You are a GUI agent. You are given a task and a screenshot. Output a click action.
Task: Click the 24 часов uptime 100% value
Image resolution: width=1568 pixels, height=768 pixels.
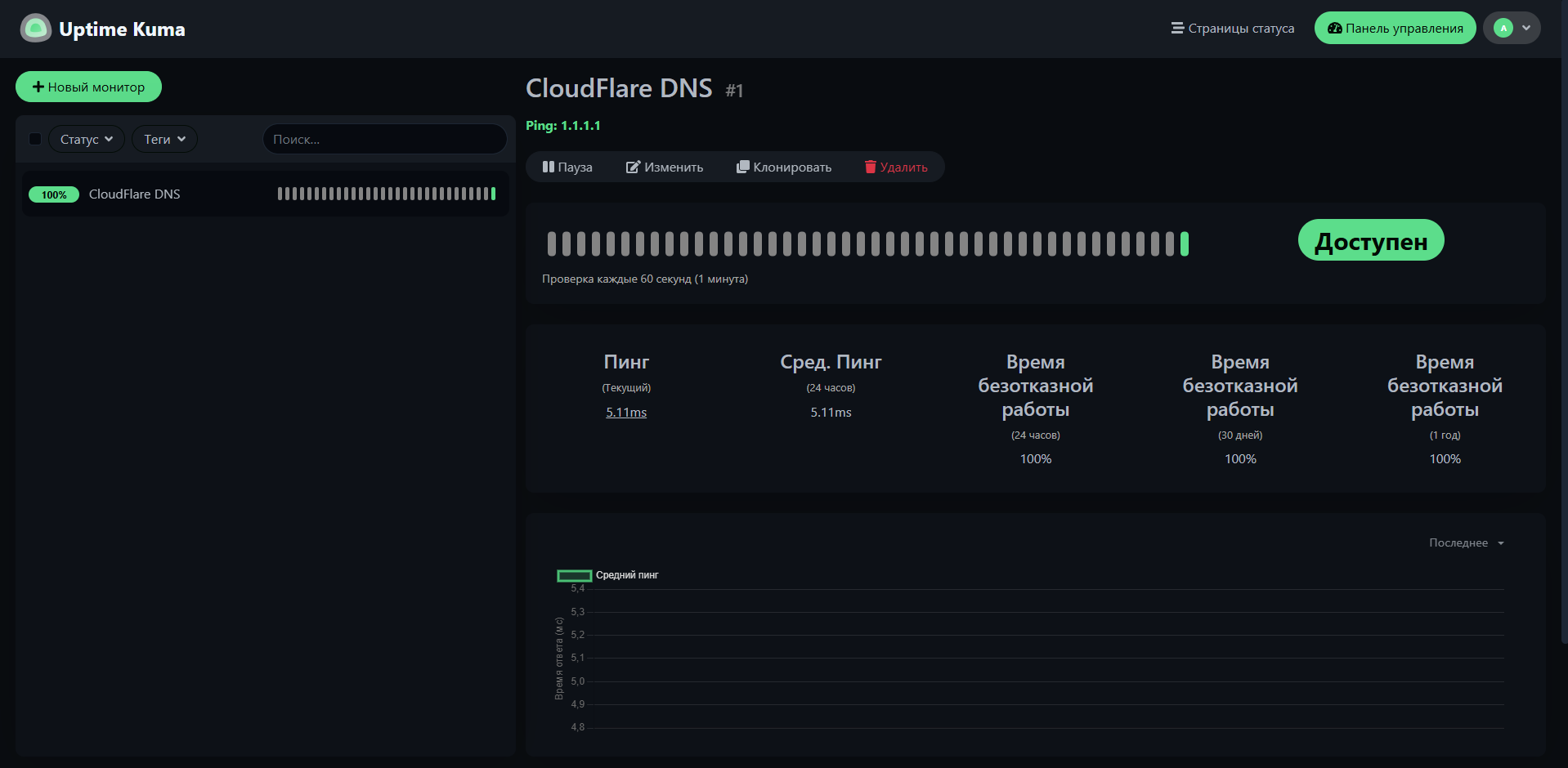[1036, 459]
